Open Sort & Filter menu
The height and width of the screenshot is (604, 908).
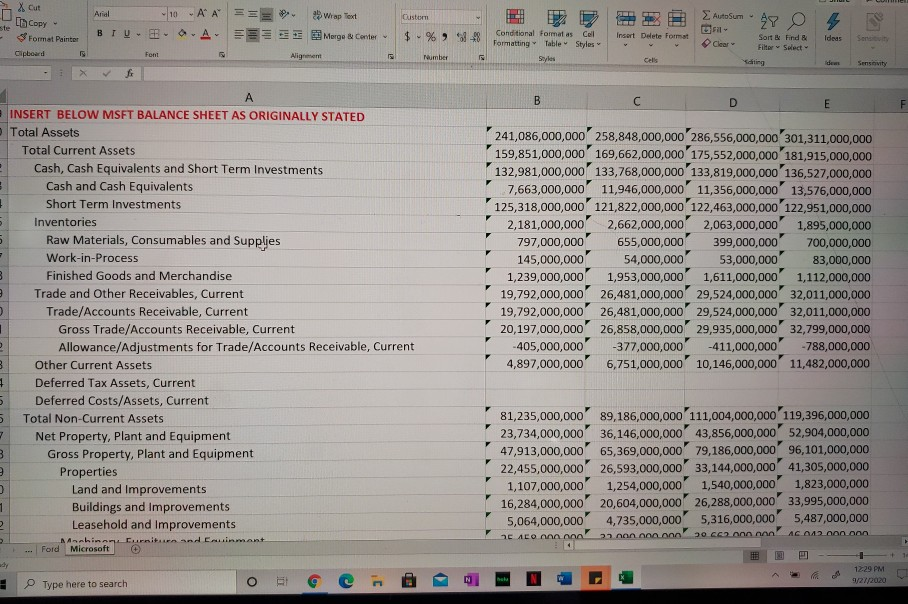pos(769,31)
